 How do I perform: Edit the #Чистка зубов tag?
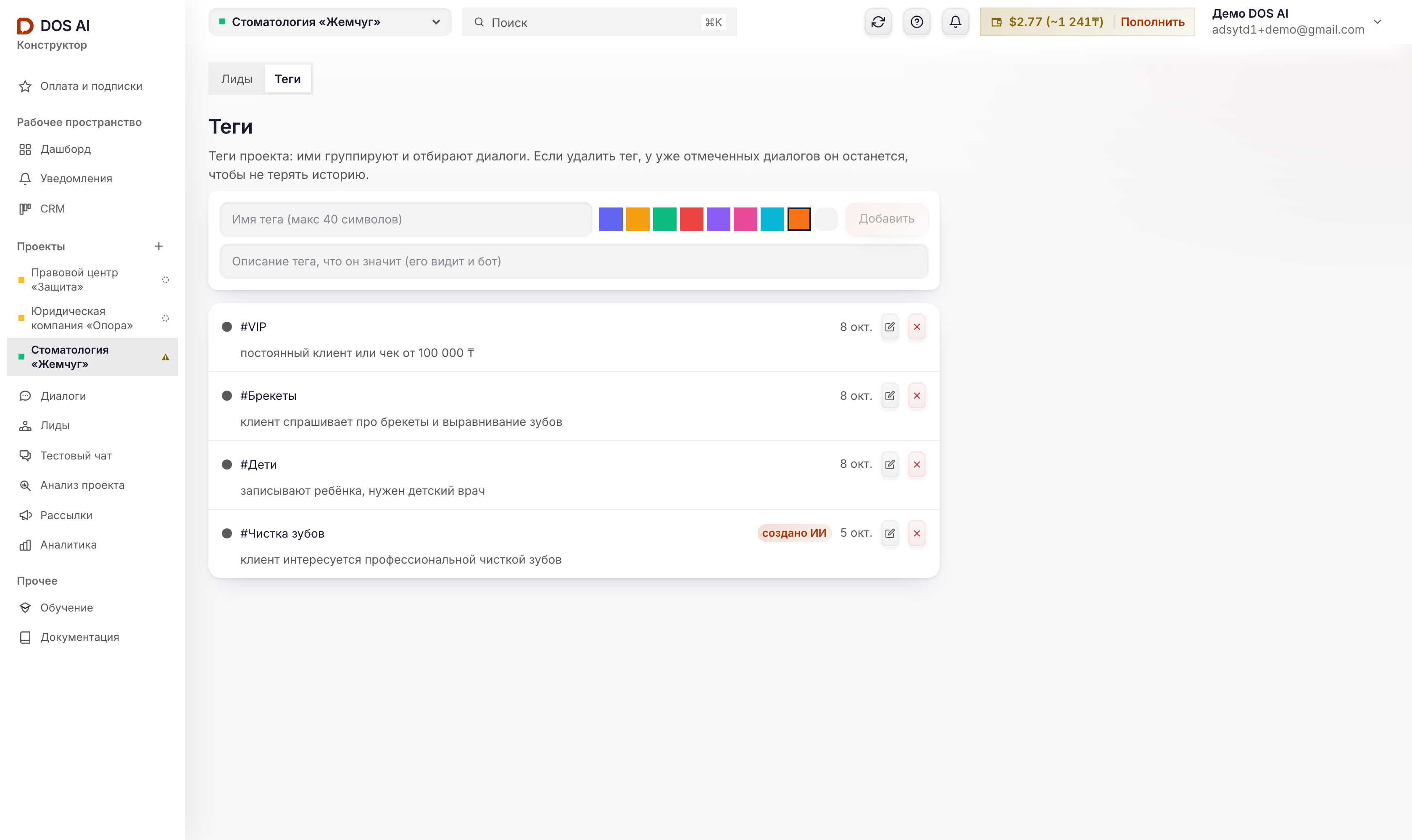tap(890, 533)
